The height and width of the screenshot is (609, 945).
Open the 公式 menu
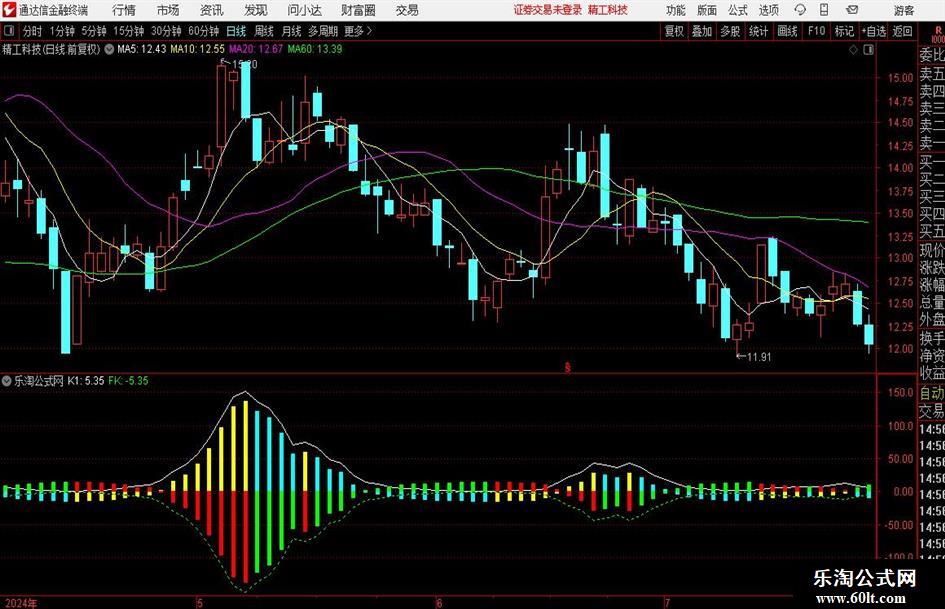[738, 10]
